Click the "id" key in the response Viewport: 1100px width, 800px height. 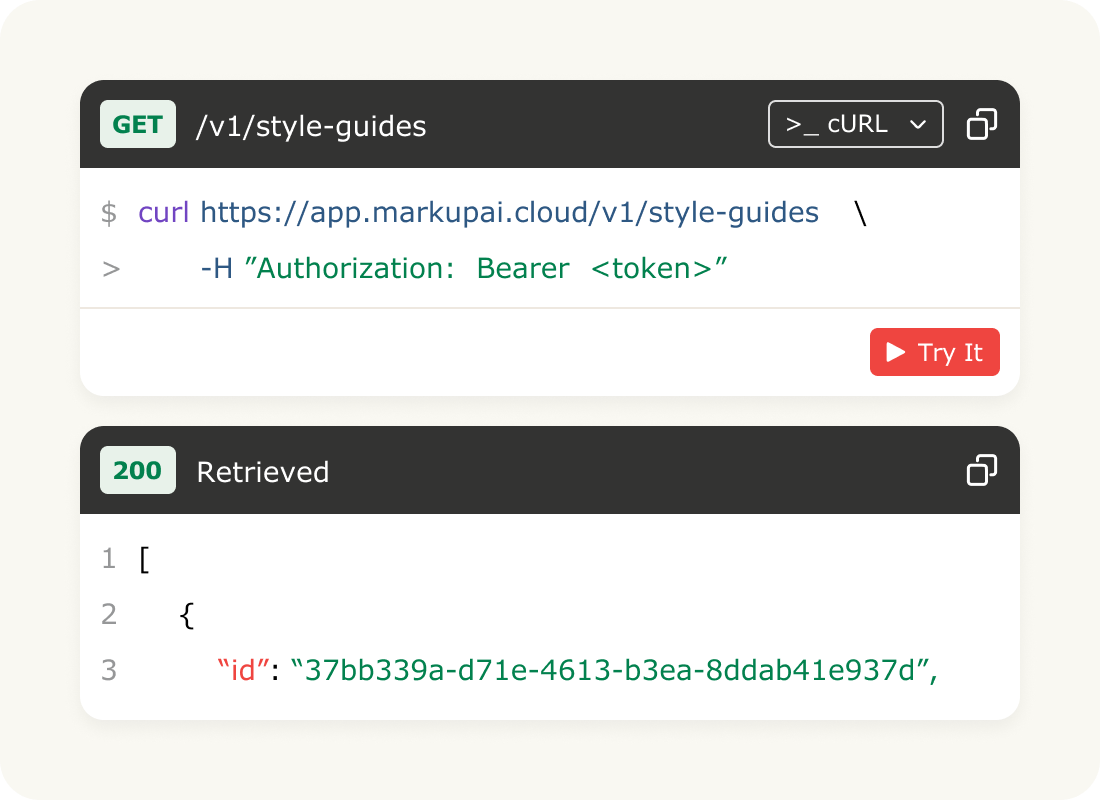click(x=243, y=670)
